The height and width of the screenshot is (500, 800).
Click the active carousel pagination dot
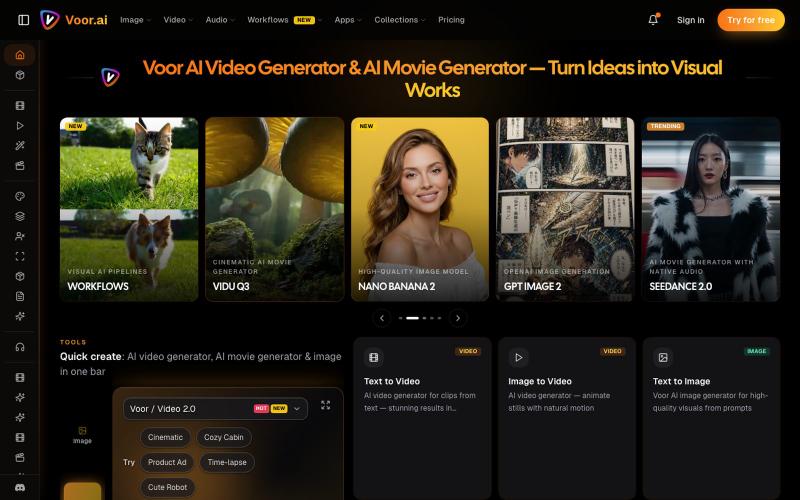[x=412, y=318]
